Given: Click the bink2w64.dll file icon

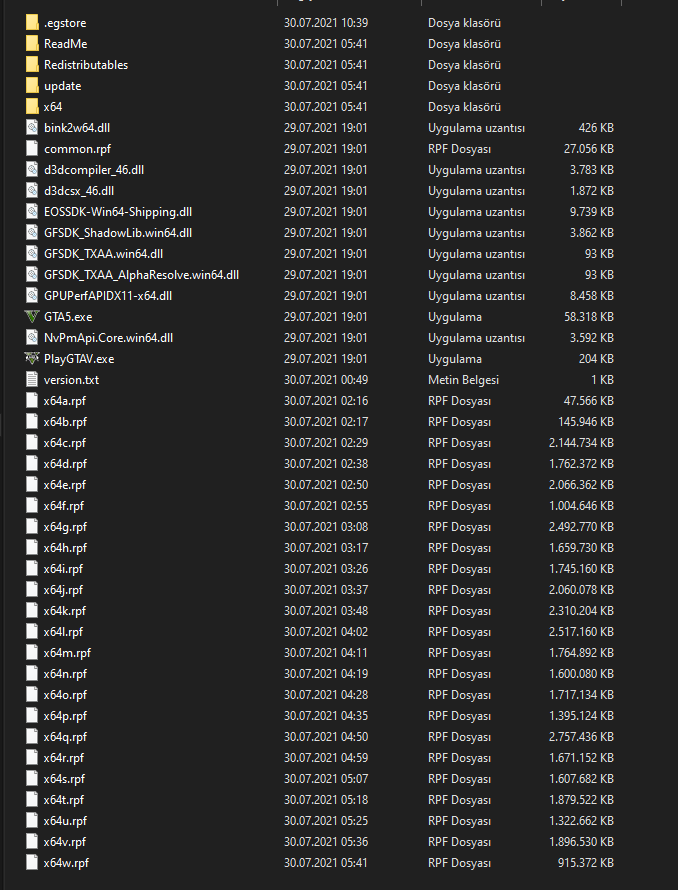Looking at the screenshot, I should pyautogui.click(x=32, y=128).
